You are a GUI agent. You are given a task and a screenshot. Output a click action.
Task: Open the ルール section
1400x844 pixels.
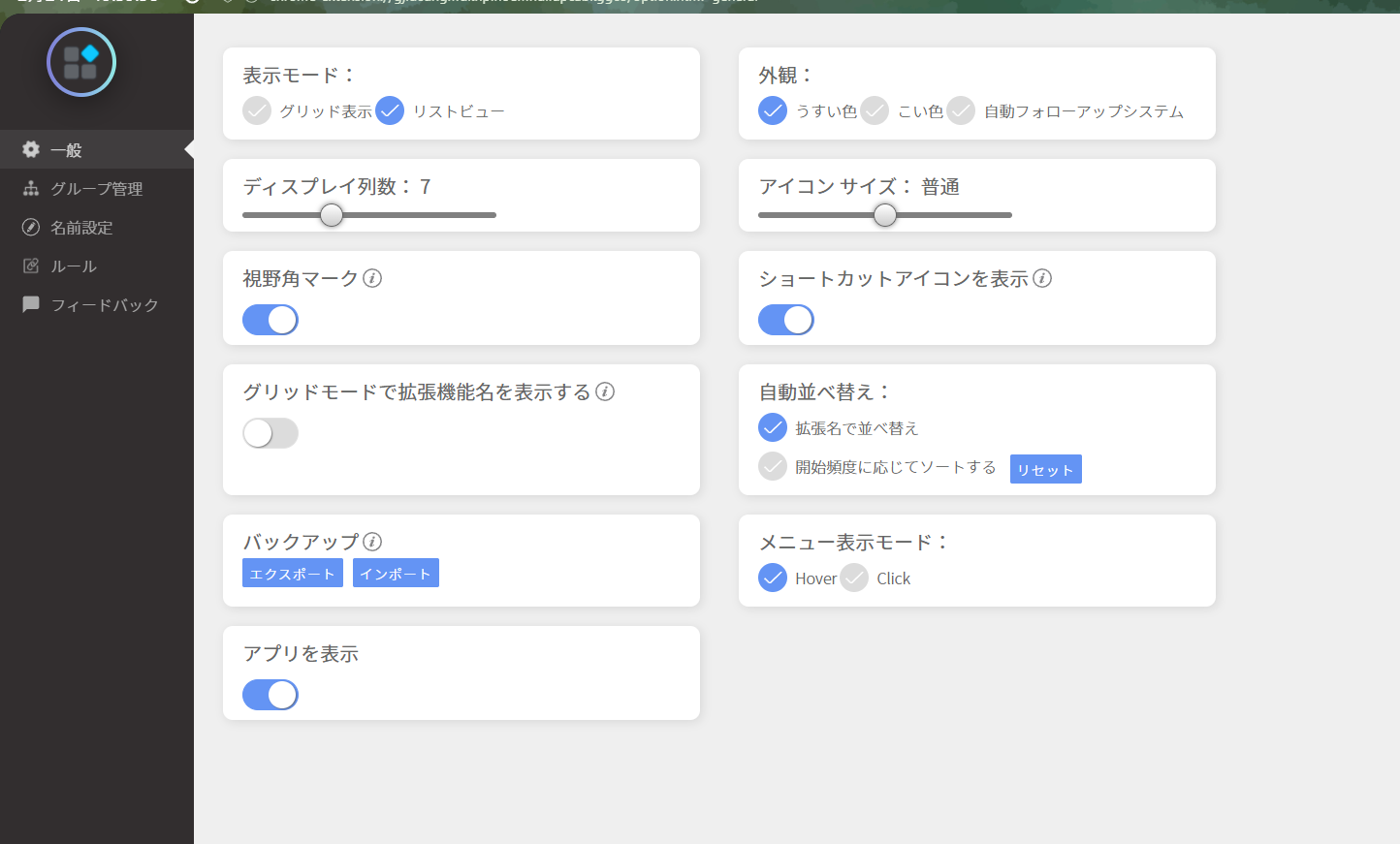pos(97,266)
